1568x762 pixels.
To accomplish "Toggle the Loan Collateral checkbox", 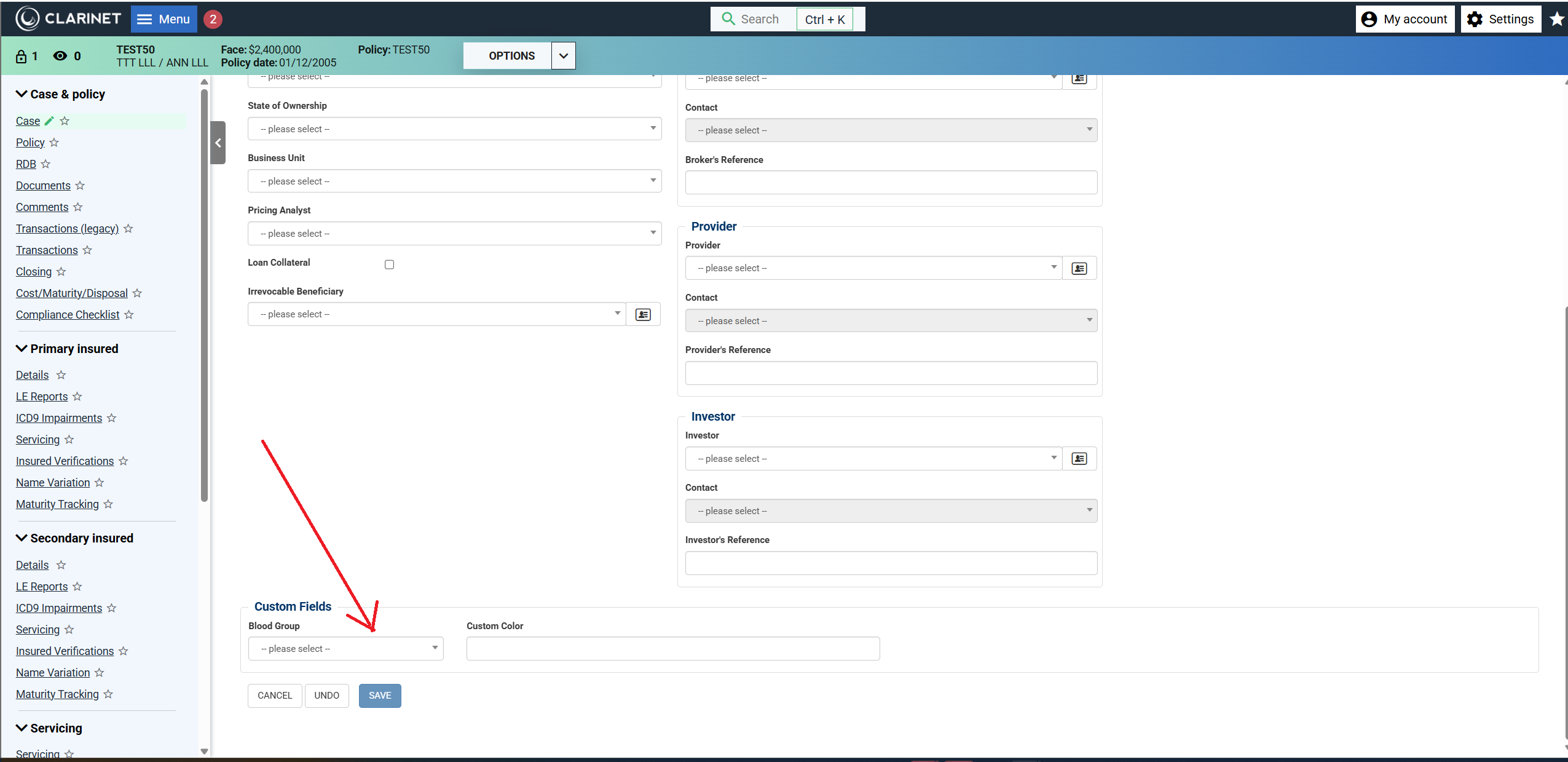I will (x=389, y=264).
